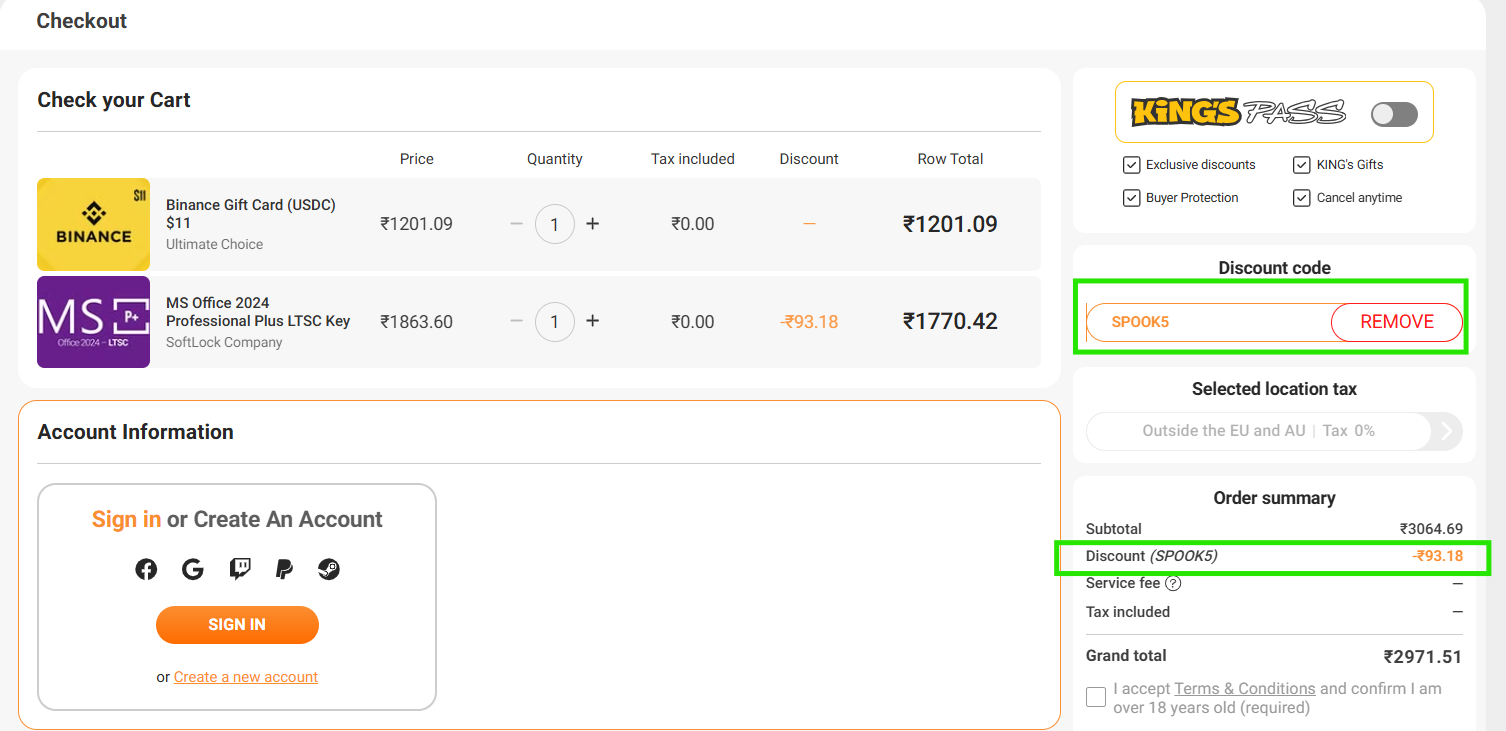Accept Terms & Conditions checkbox
The image size is (1506, 731).
click(x=1096, y=697)
